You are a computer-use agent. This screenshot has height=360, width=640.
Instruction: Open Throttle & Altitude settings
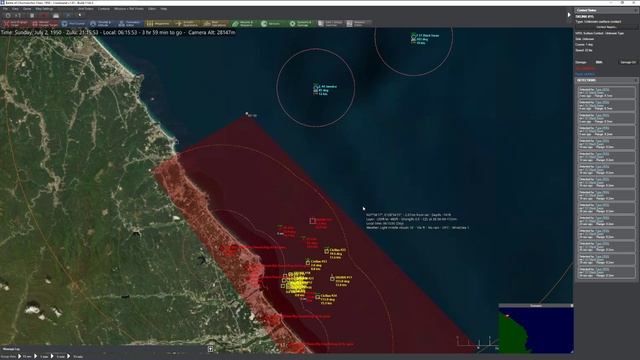click(x=101, y=24)
